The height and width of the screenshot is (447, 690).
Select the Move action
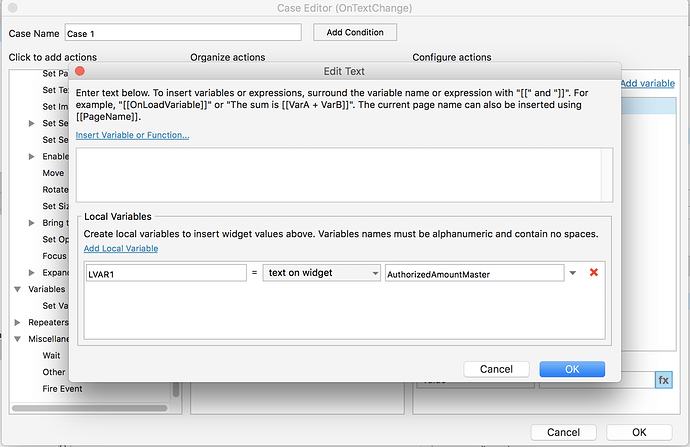53,173
